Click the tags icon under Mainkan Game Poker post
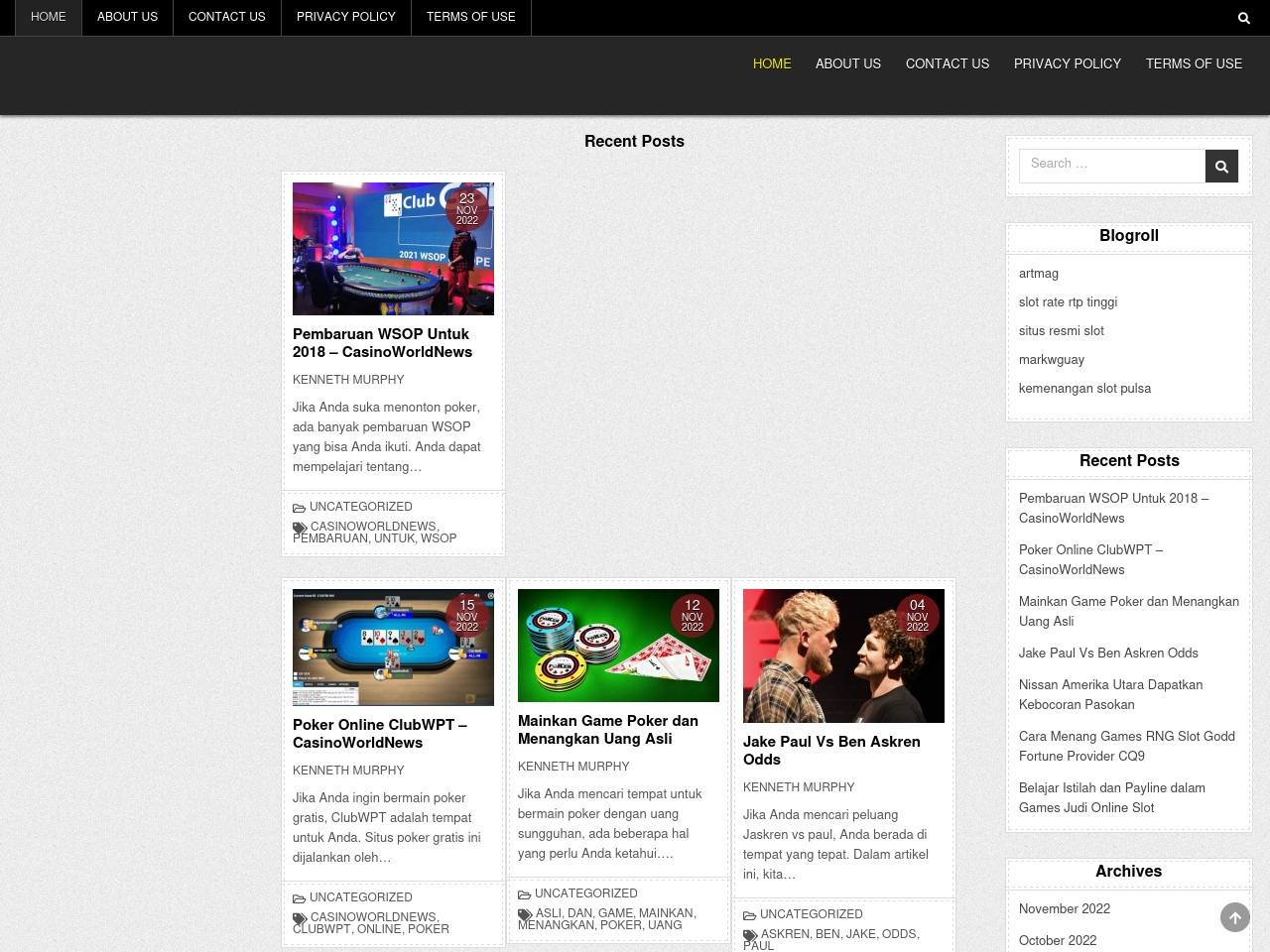1270x952 pixels. tap(525, 914)
